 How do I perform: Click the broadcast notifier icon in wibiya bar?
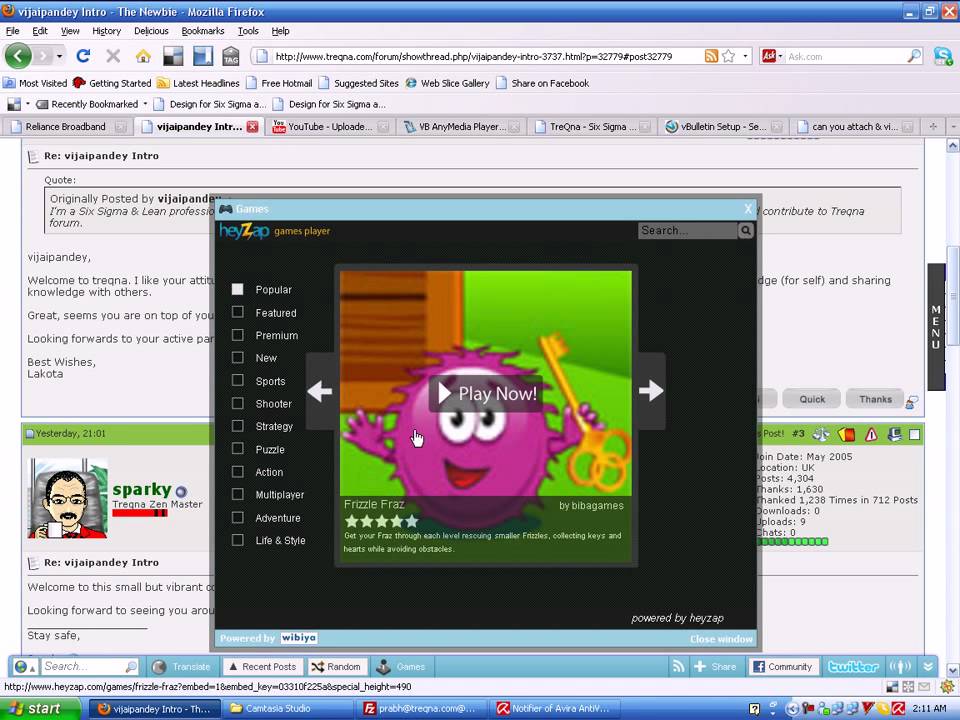click(x=901, y=667)
